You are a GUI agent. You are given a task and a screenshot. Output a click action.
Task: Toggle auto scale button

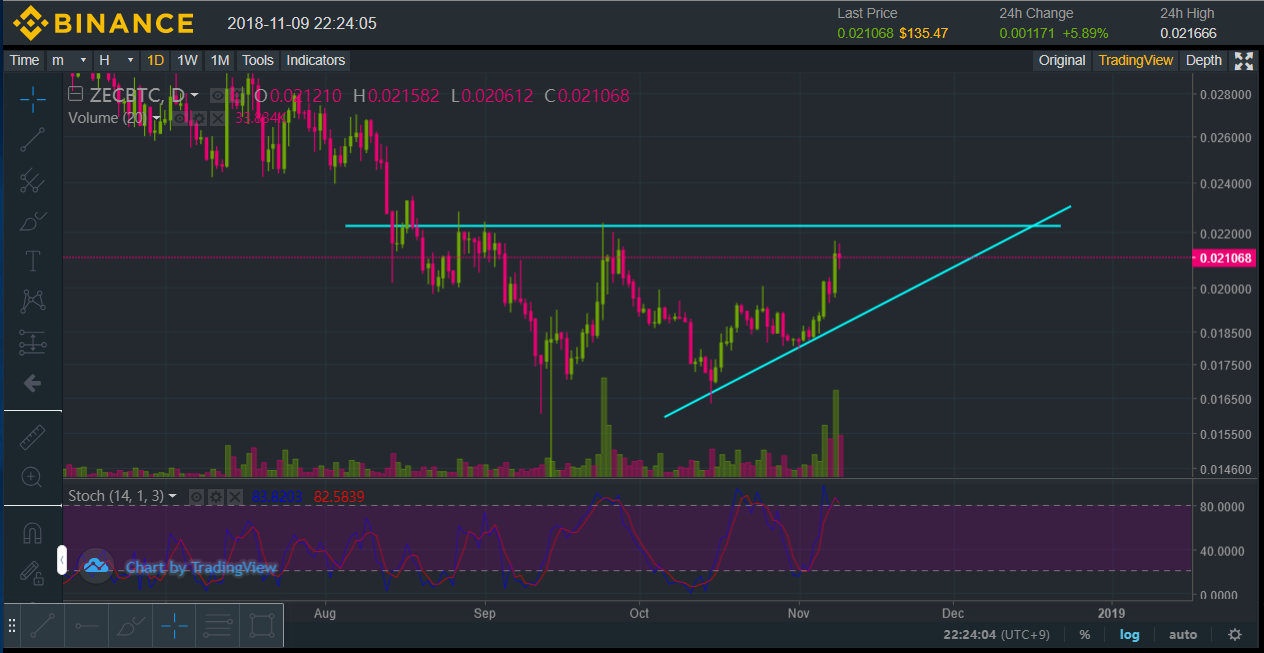pyautogui.click(x=1183, y=634)
